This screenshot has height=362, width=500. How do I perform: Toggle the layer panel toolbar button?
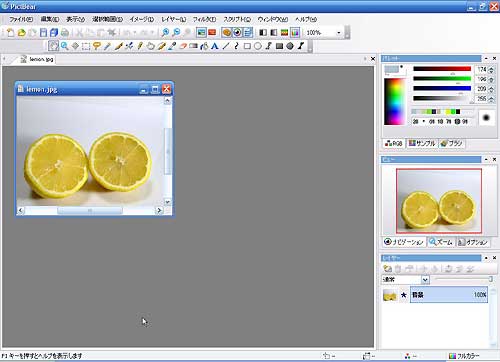248,33
